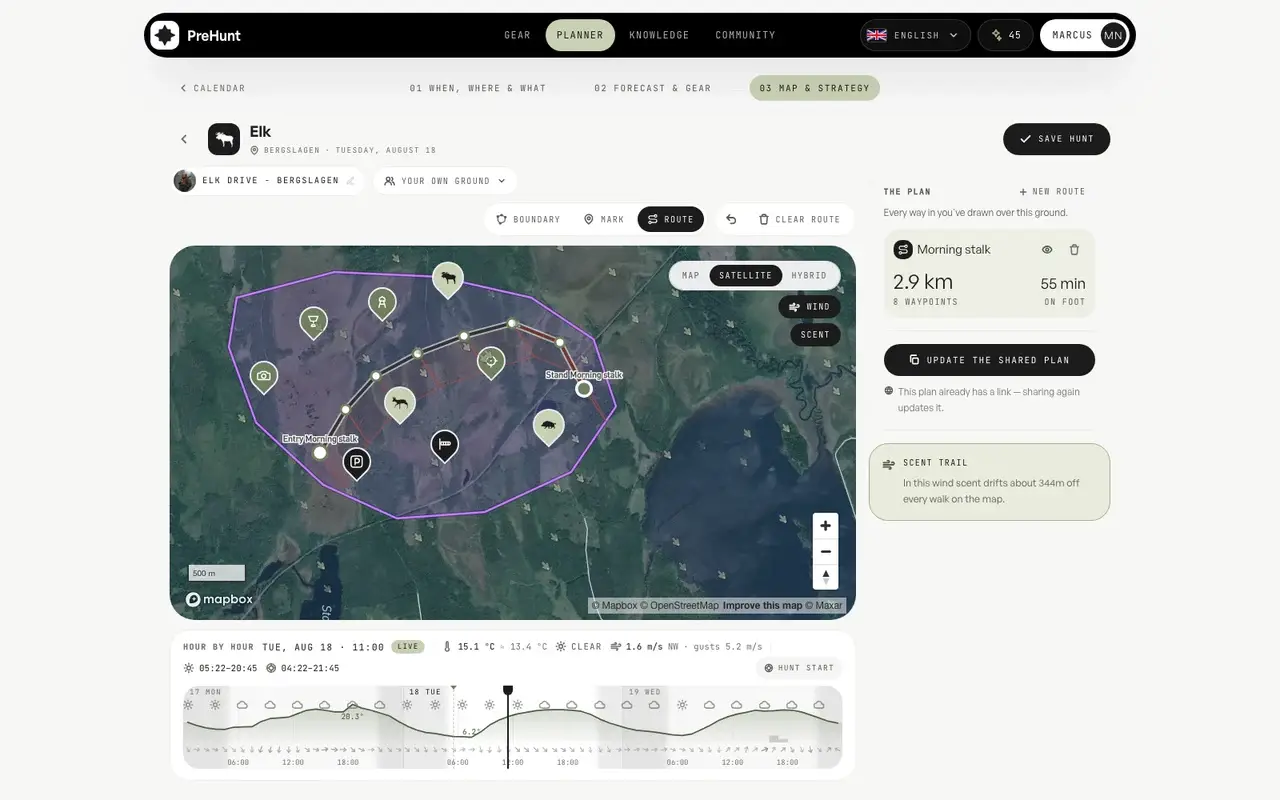The image size is (1280, 800).
Task: Click the black wind flag marker
Action: [x=445, y=445]
